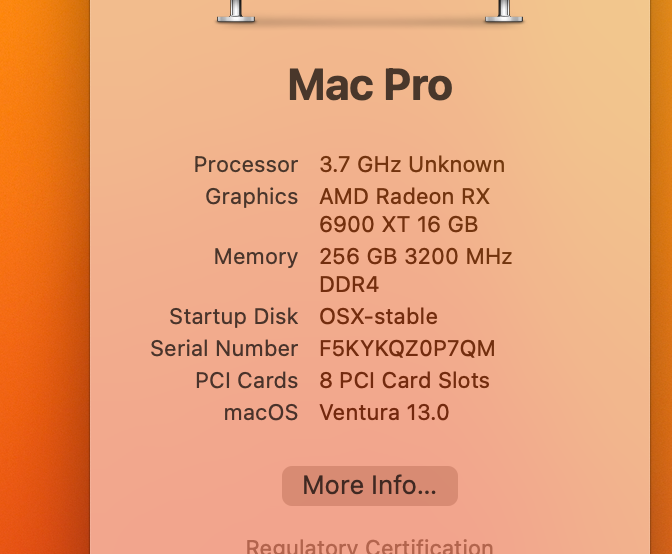The height and width of the screenshot is (554, 672).
Task: Click the Ventura 13.0 version text
Action: pos(384,413)
